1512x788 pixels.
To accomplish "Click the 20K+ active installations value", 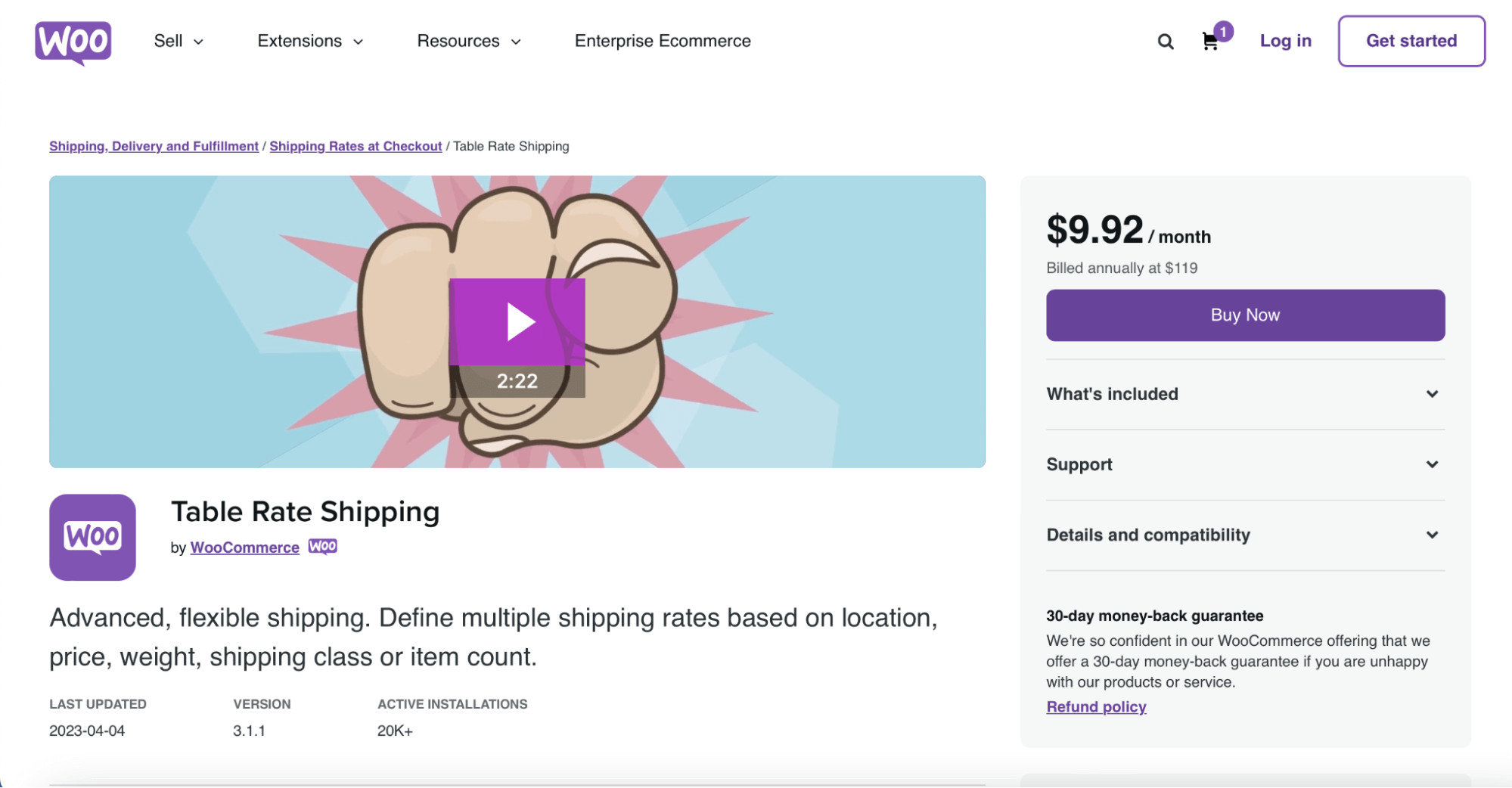I will [395, 731].
